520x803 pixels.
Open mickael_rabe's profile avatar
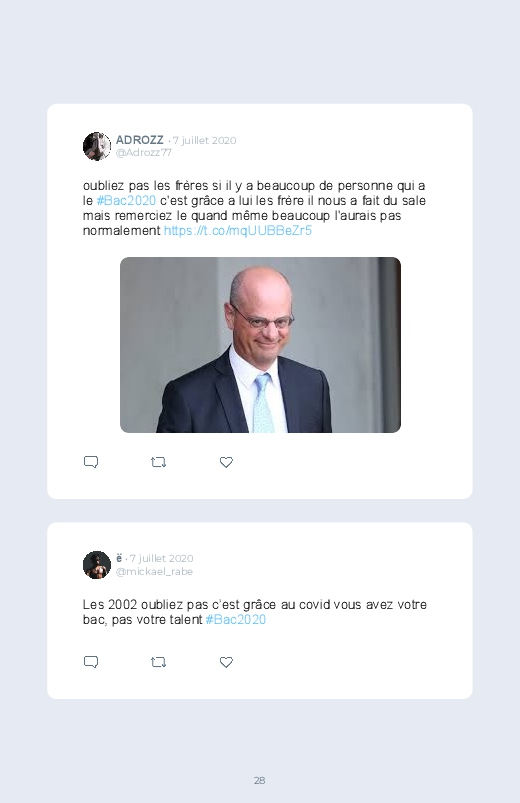pos(97,565)
